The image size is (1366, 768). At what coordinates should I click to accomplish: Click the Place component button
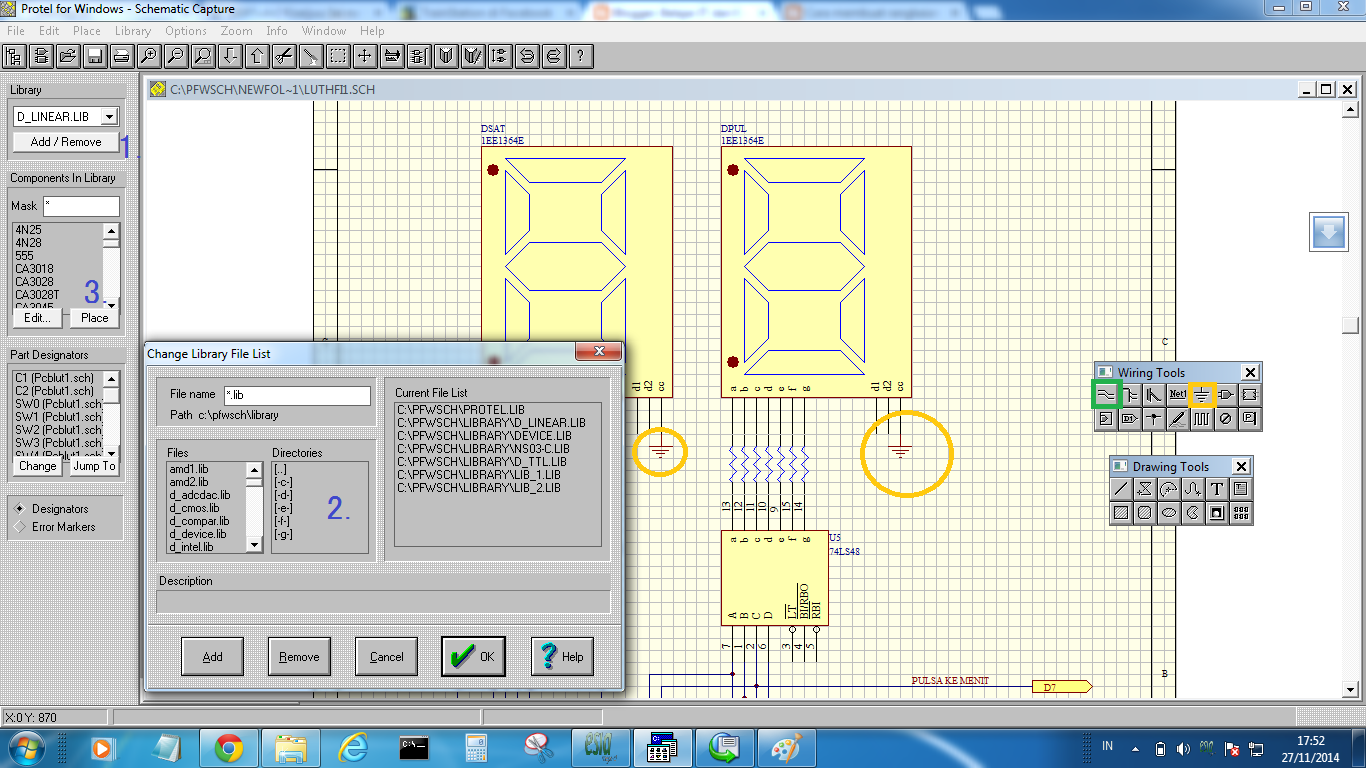click(x=94, y=318)
